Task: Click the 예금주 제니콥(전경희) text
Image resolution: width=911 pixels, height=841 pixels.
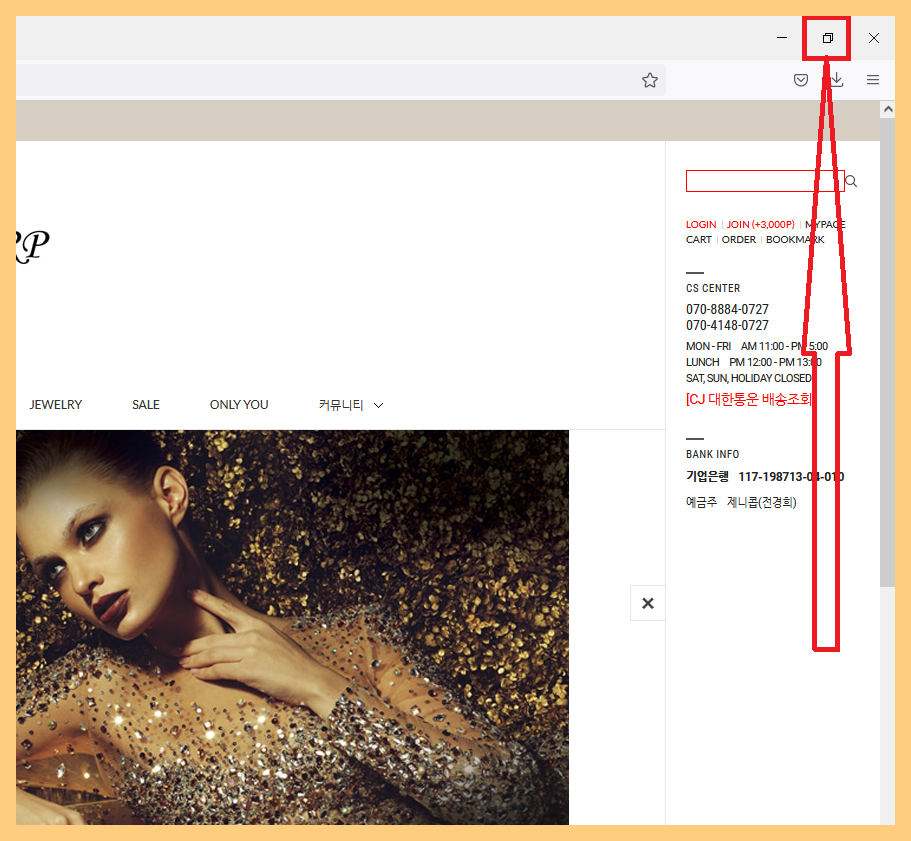Action: pos(741,502)
